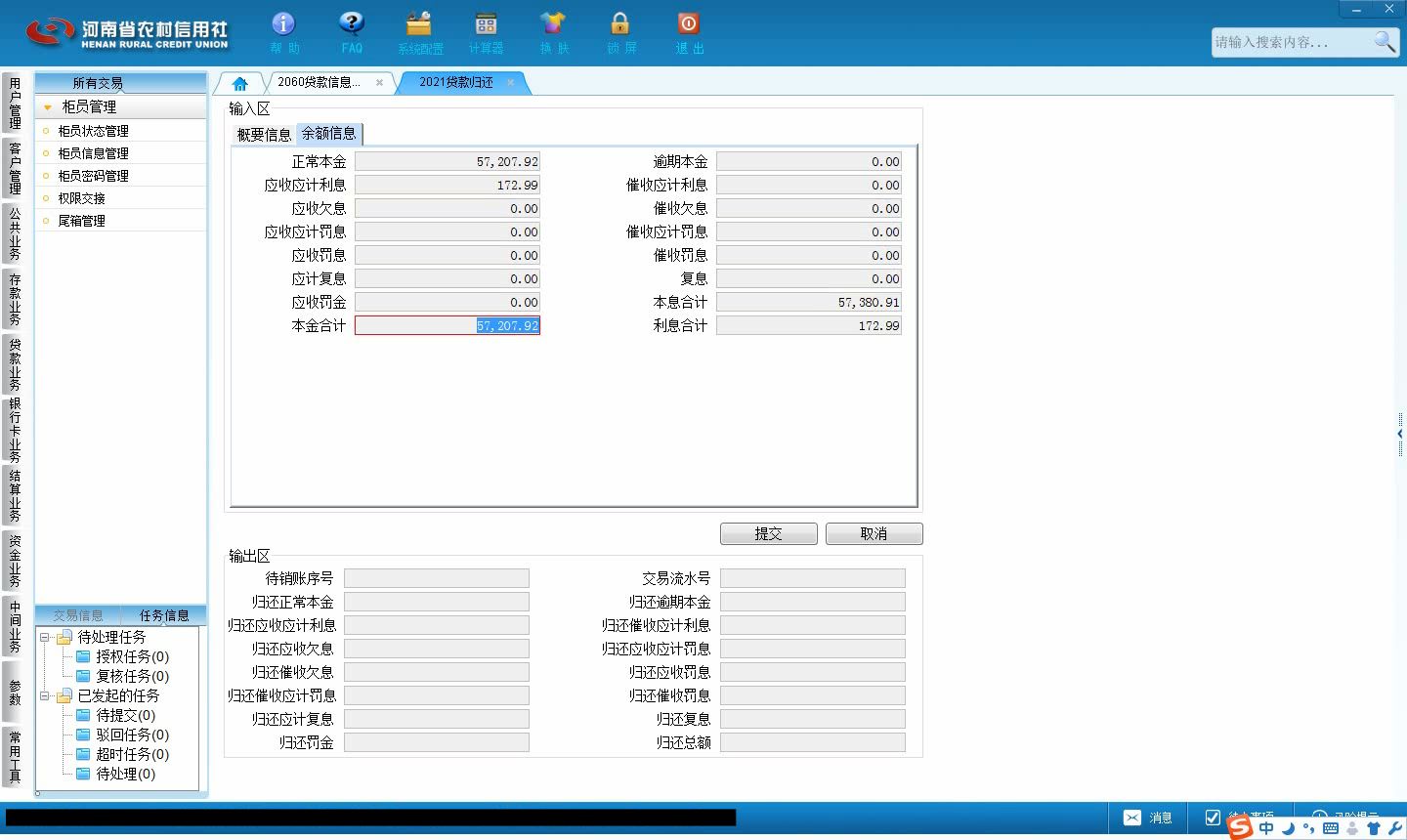Open the 中间业务 side tab
This screenshot has width=1407, height=840.
14,626
